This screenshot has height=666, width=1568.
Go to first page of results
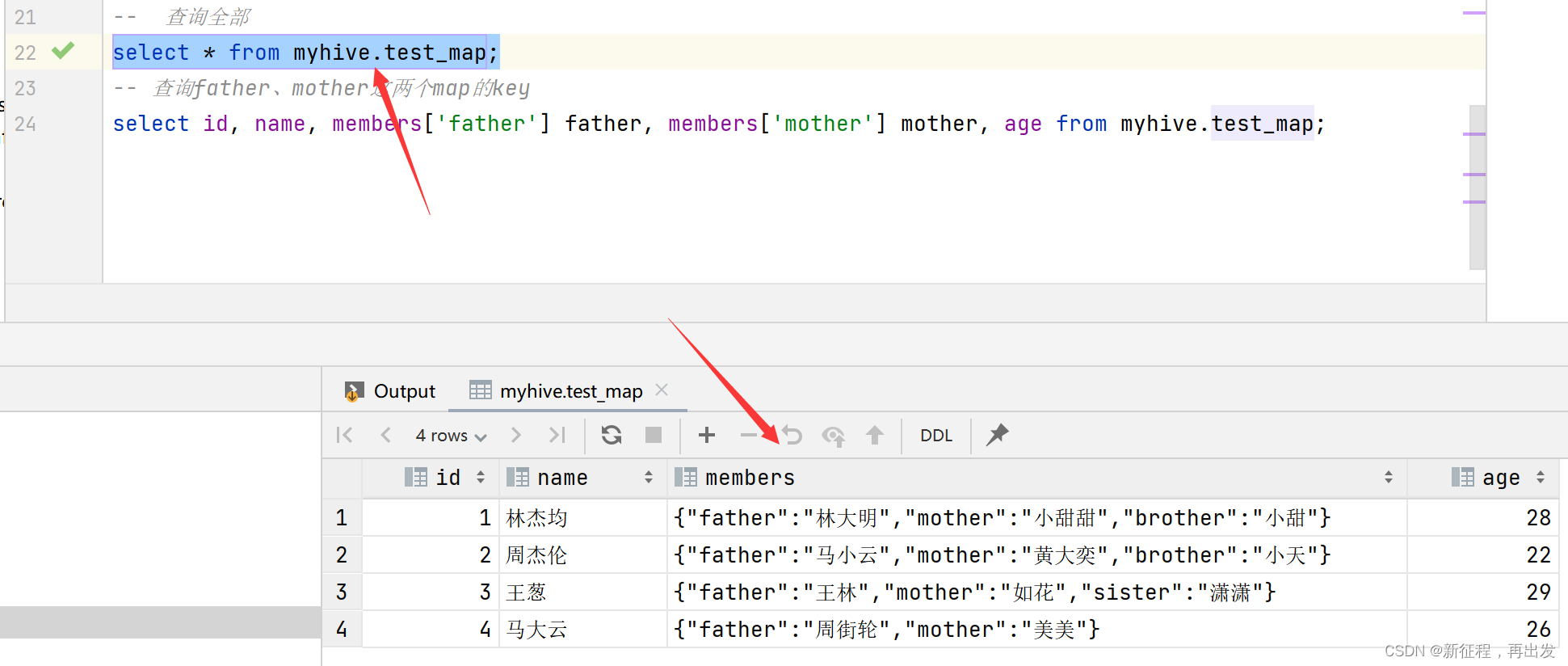coord(344,435)
